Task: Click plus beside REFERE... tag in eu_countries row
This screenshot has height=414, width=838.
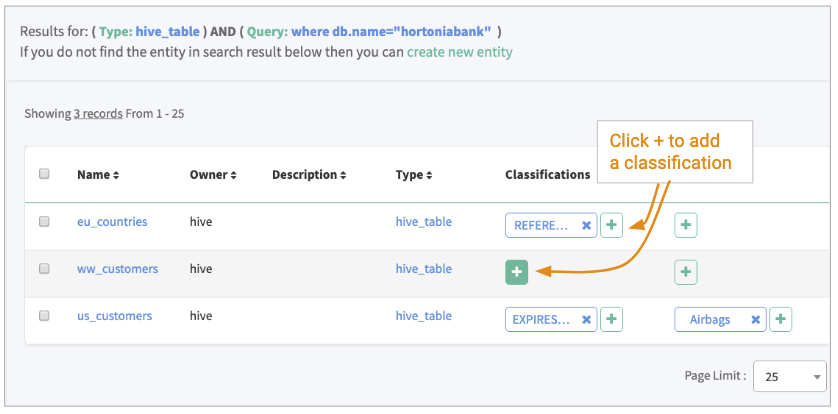Action: (x=611, y=226)
